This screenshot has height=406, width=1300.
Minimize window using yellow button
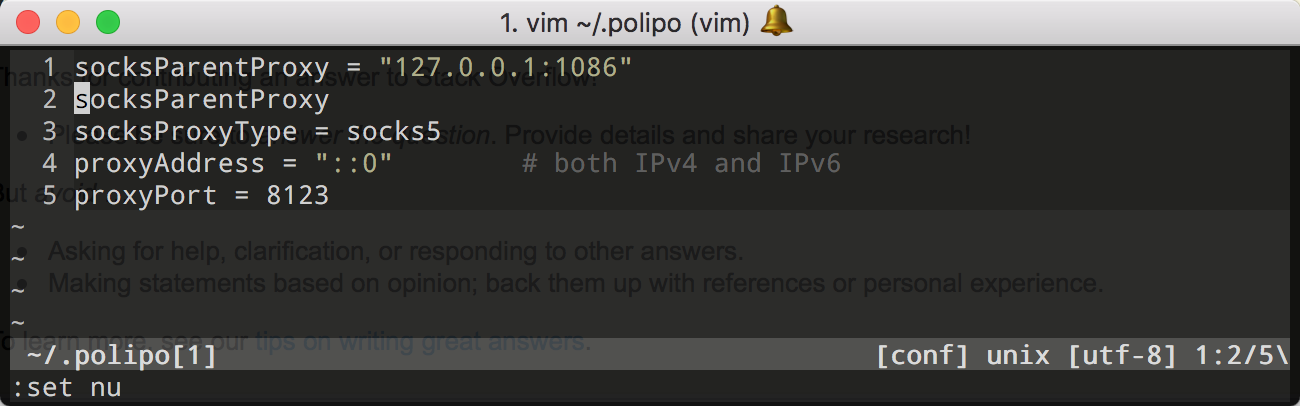68,21
